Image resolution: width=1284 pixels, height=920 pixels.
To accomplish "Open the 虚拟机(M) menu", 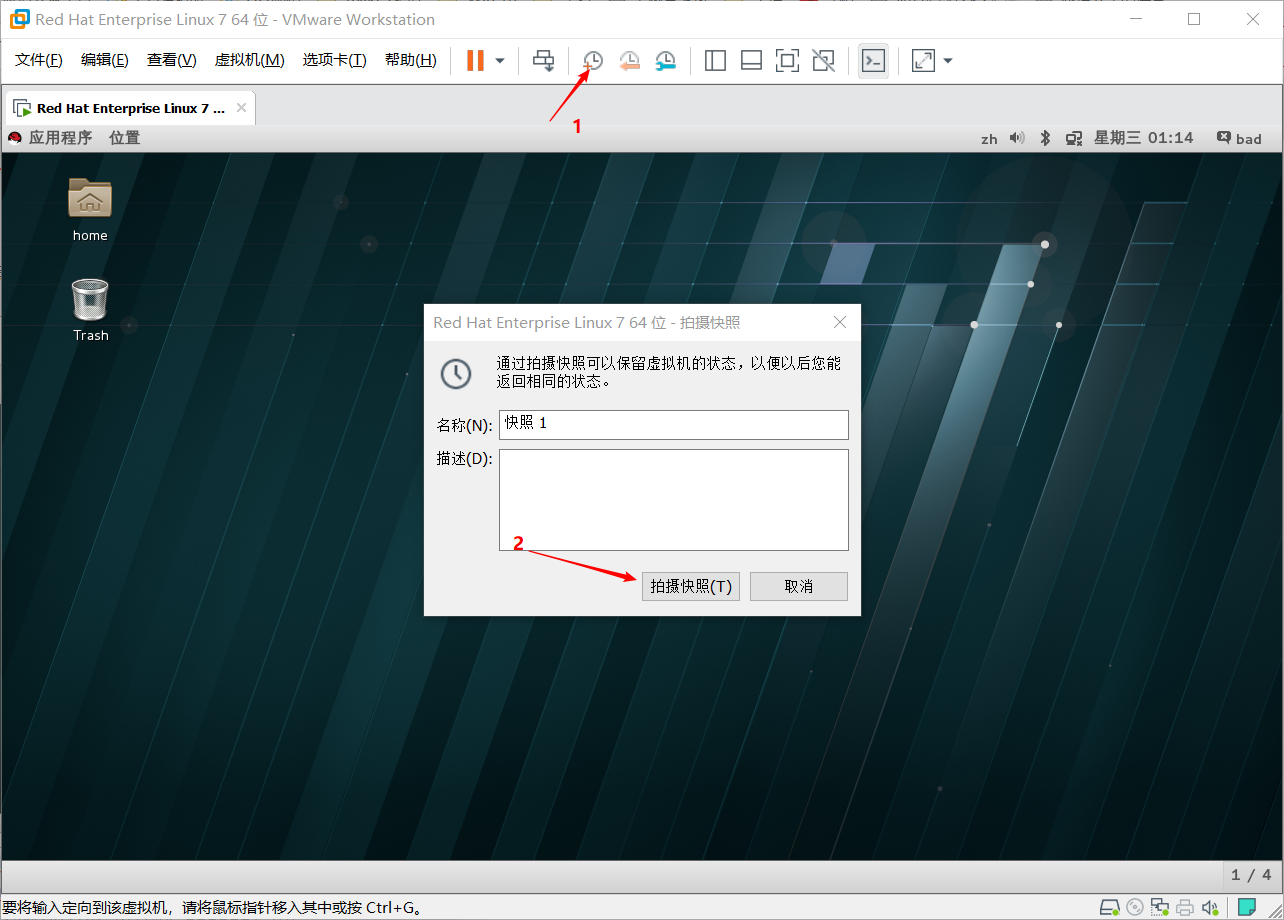I will (250, 61).
